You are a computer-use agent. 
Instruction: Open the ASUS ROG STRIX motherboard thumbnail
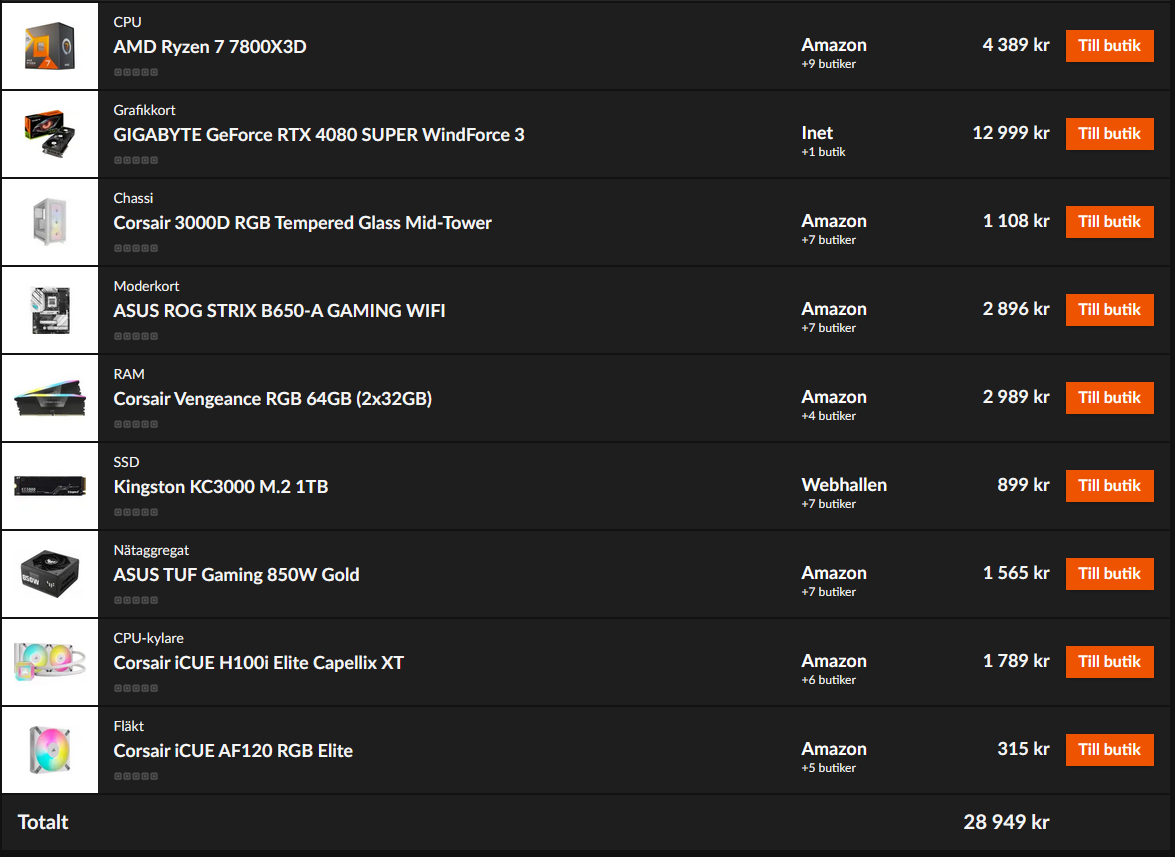pos(49,310)
